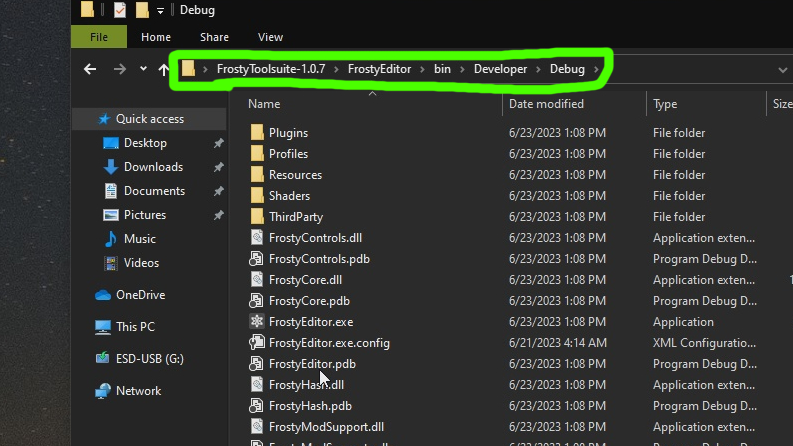Click the pin icon next to Desktop

(x=218, y=143)
